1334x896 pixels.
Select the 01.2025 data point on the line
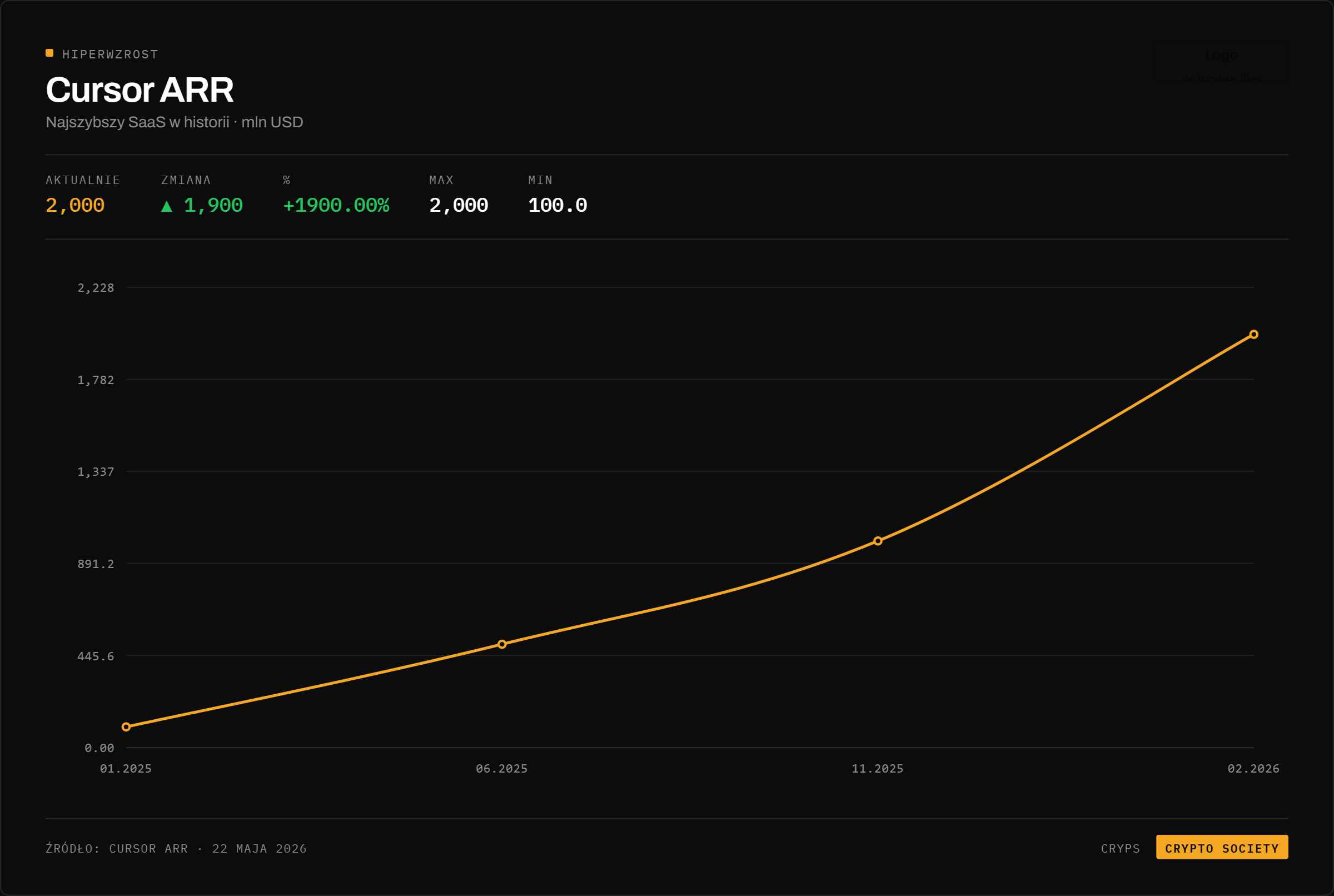[x=126, y=727]
